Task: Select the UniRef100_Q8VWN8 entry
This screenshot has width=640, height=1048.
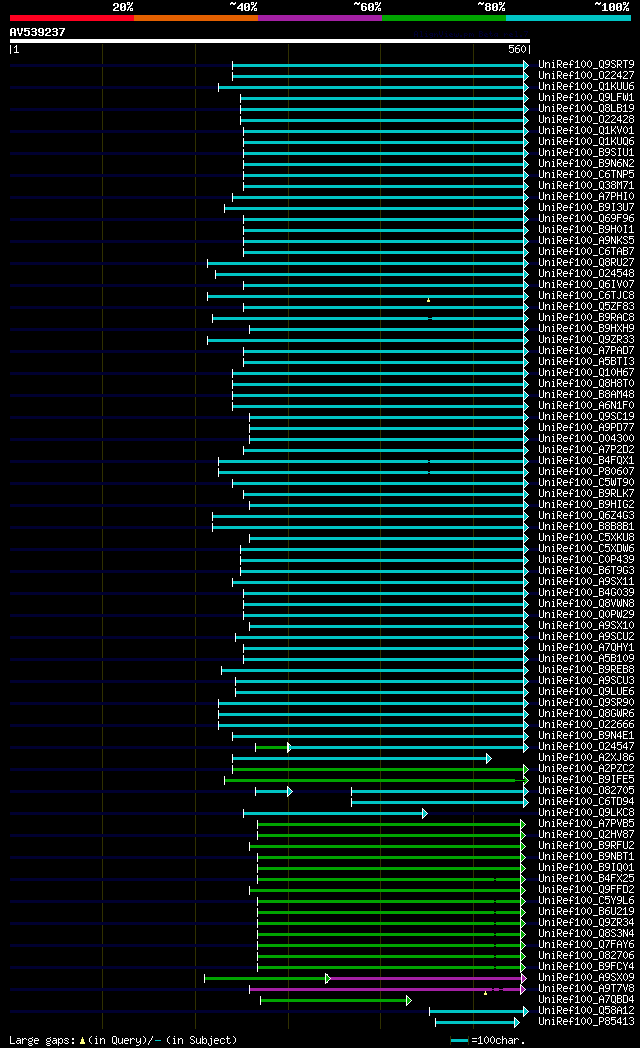Action: [x=586, y=604]
